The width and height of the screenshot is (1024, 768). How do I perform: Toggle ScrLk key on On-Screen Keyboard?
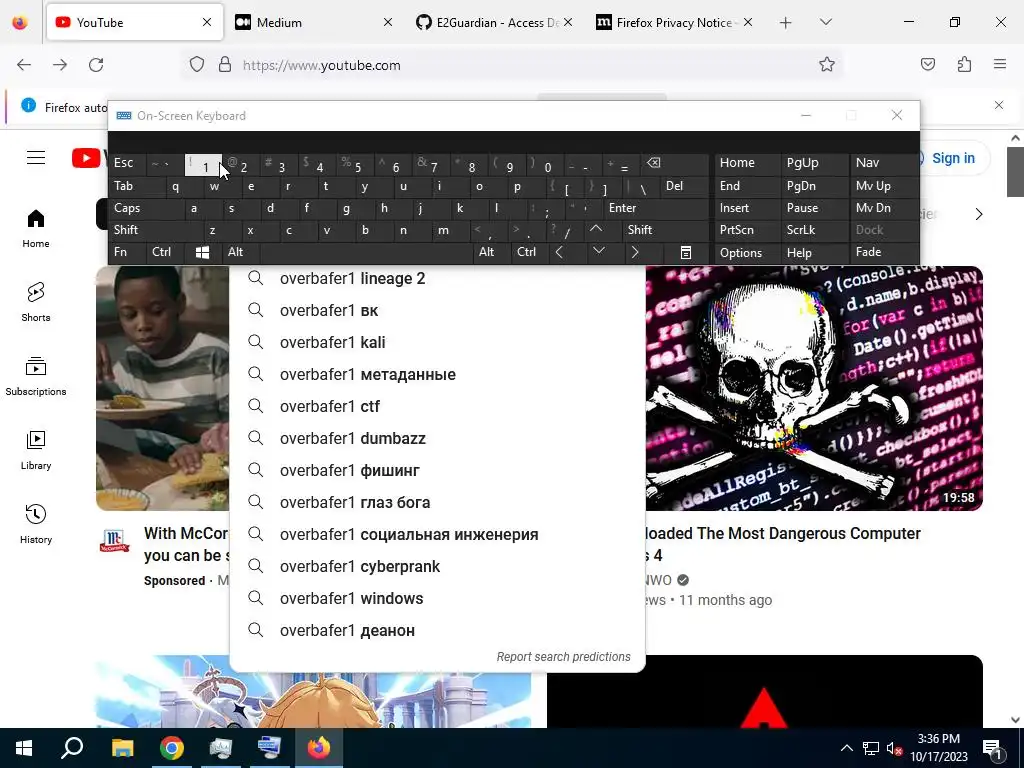click(x=813, y=230)
